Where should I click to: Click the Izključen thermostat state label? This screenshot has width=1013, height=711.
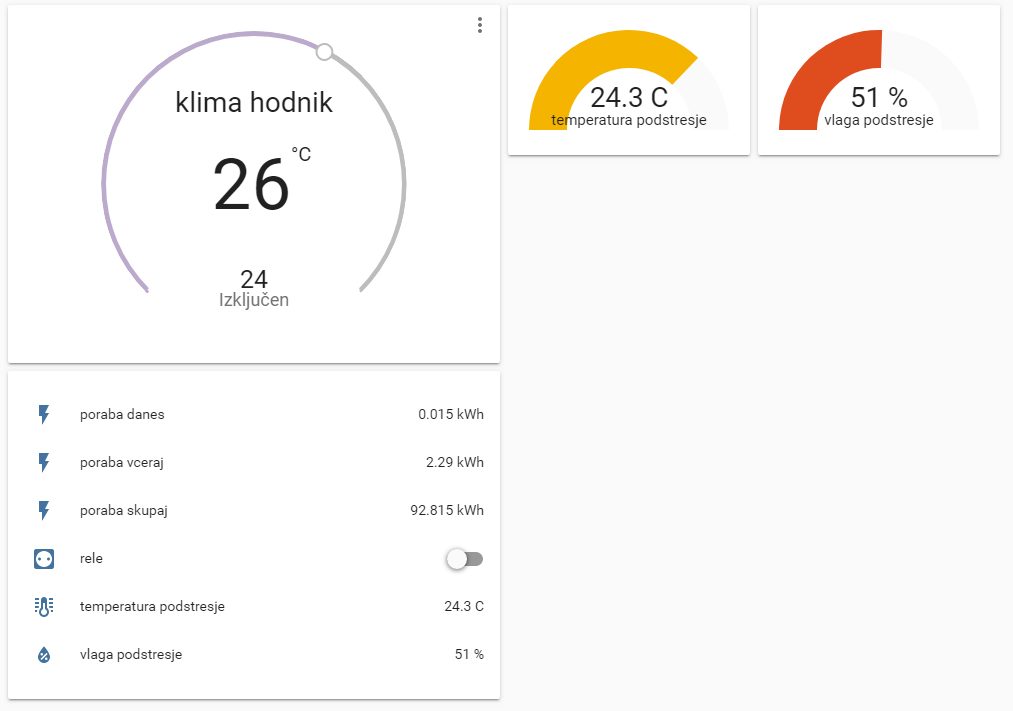pos(254,300)
